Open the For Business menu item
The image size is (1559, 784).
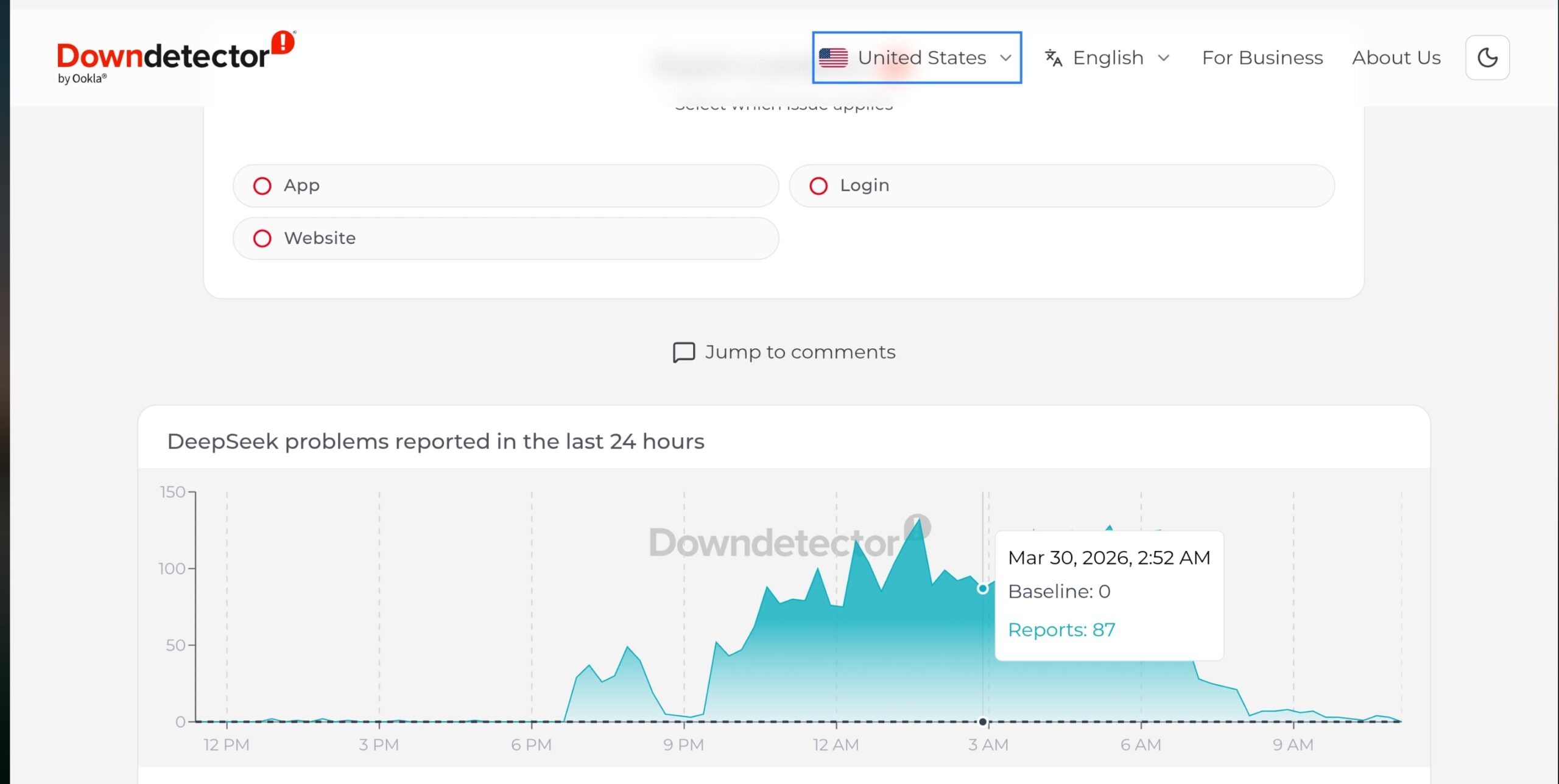point(1262,58)
